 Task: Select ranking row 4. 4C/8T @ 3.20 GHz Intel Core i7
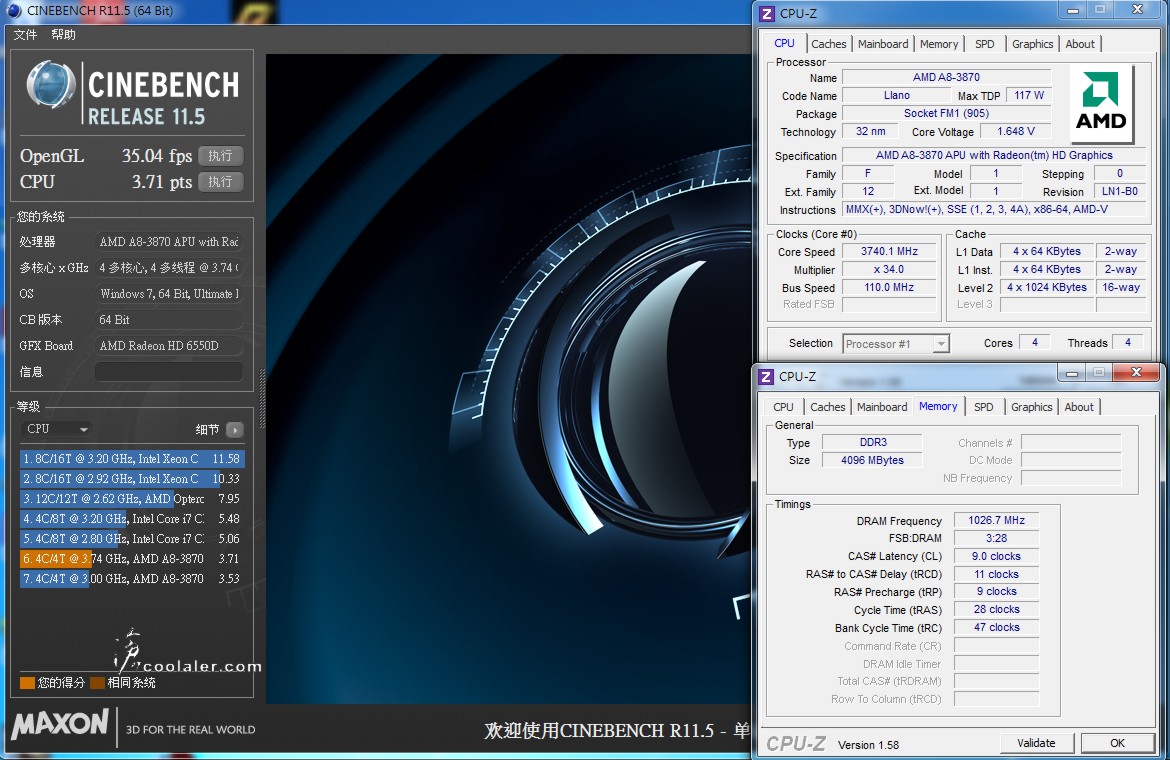coord(132,518)
